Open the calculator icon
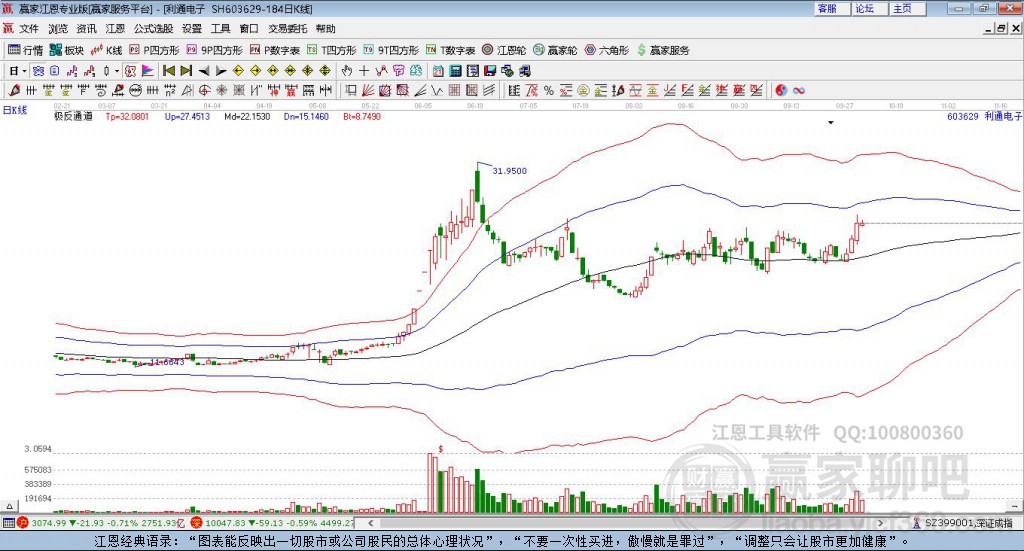The width and height of the screenshot is (1024, 551). pyautogui.click(x=455, y=71)
